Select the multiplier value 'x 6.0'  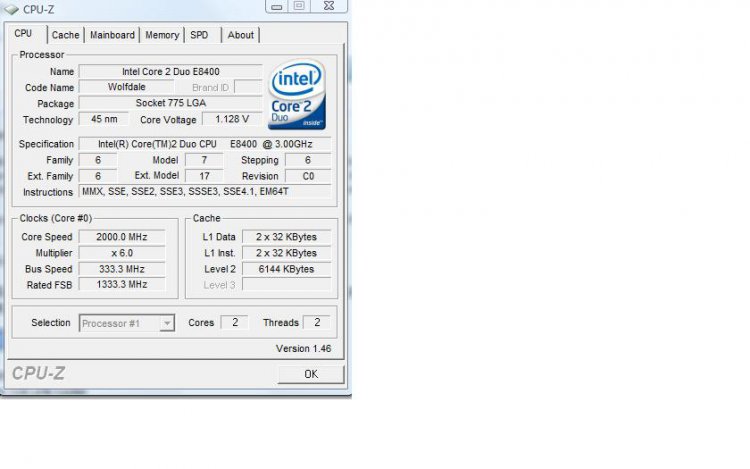122,253
